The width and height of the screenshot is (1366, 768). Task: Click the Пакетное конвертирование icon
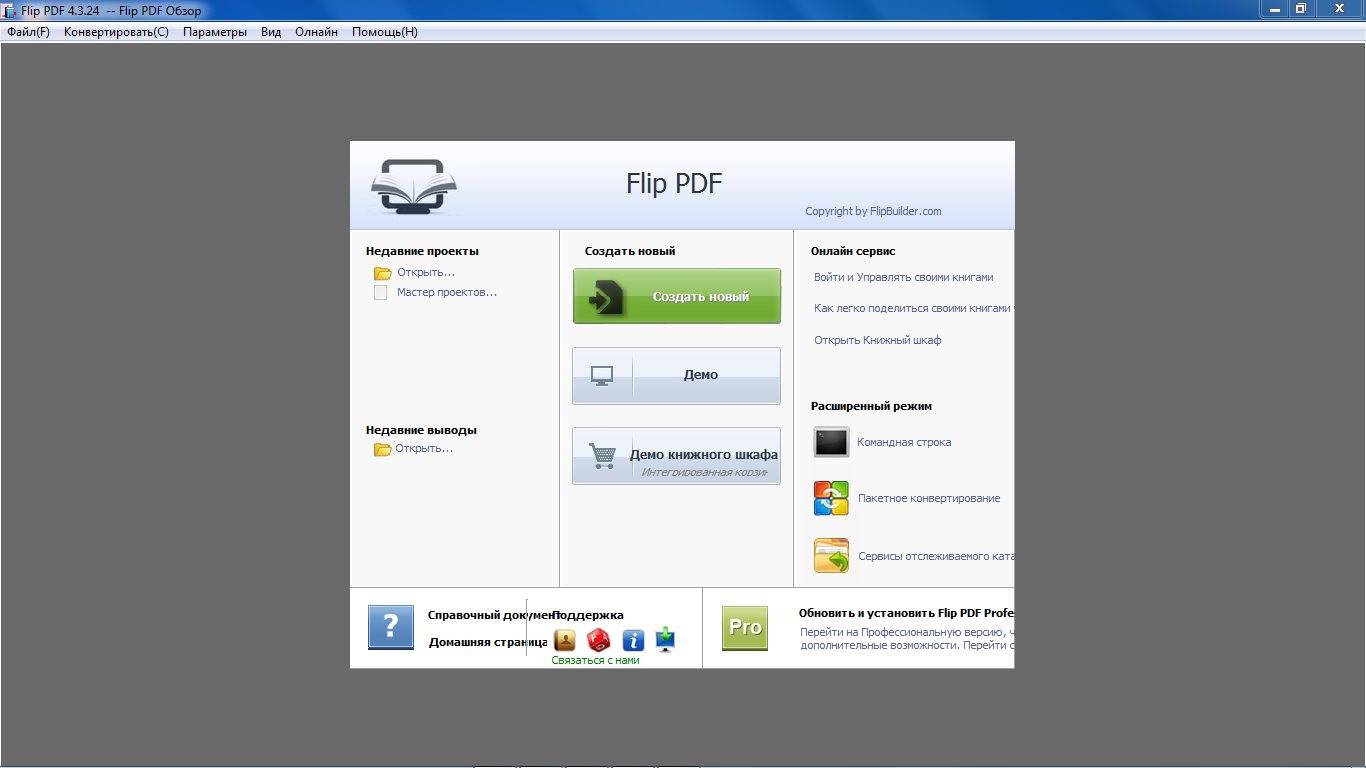[x=831, y=498]
